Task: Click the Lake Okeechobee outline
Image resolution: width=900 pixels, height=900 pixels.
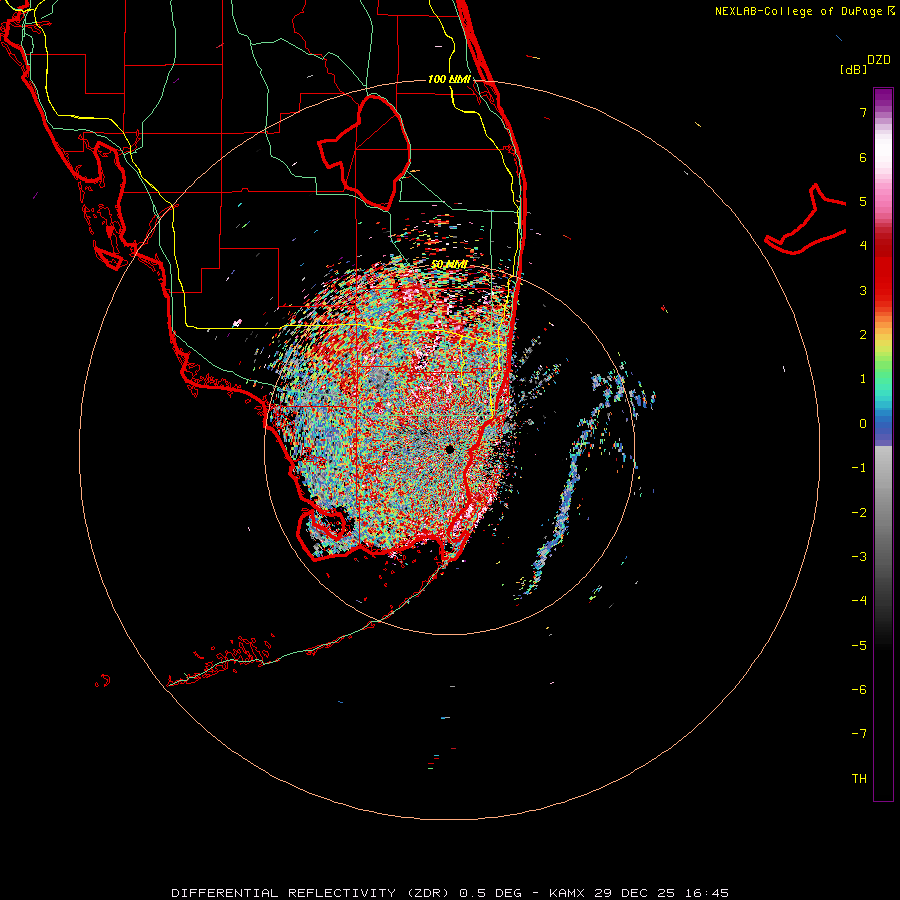Action: coord(365,152)
